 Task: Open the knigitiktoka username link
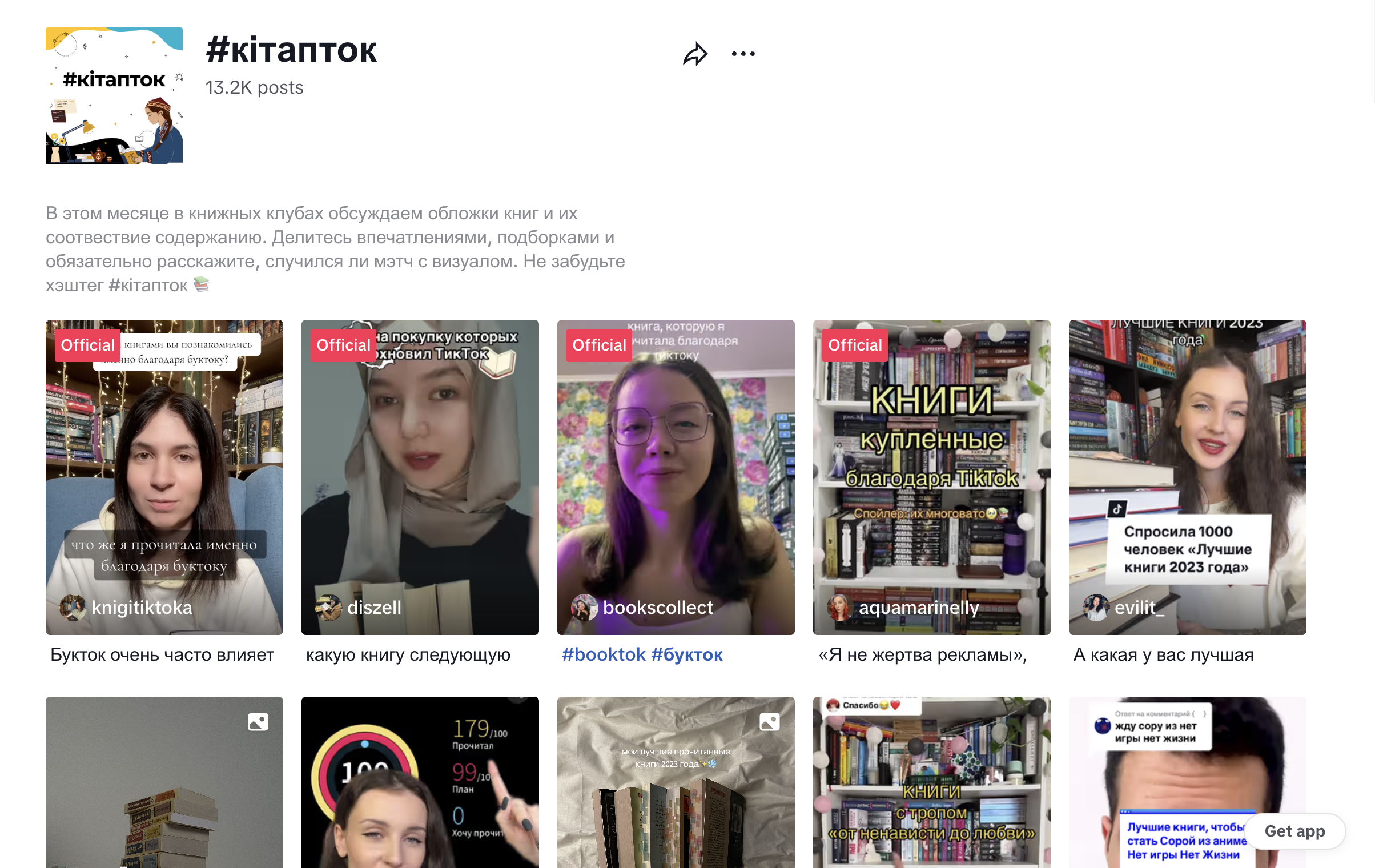click(142, 608)
